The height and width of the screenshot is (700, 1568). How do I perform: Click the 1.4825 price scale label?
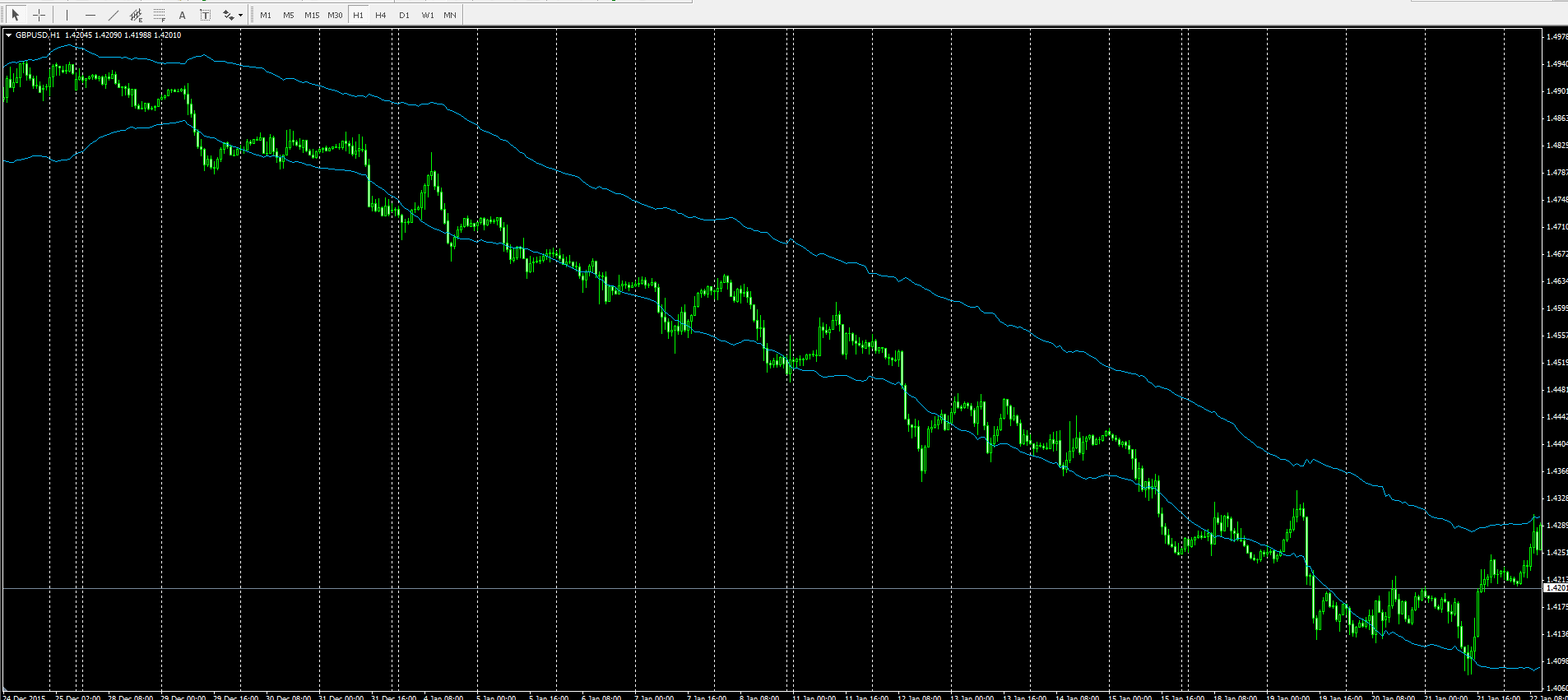point(1556,145)
